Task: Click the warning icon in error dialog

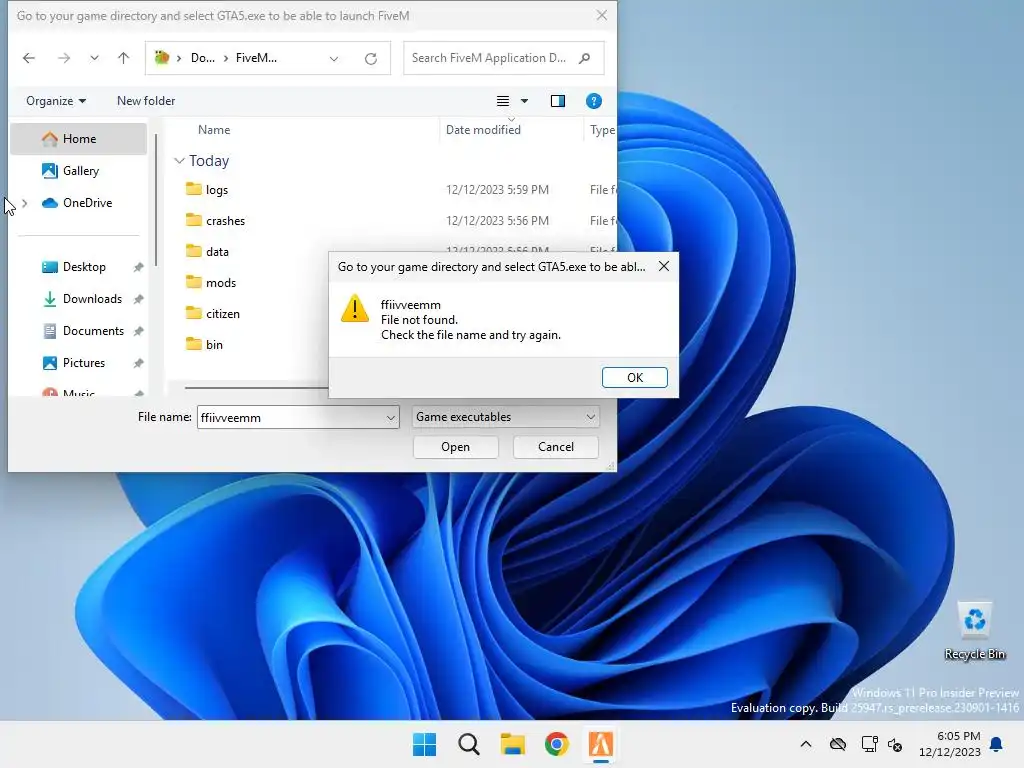Action: click(x=355, y=308)
